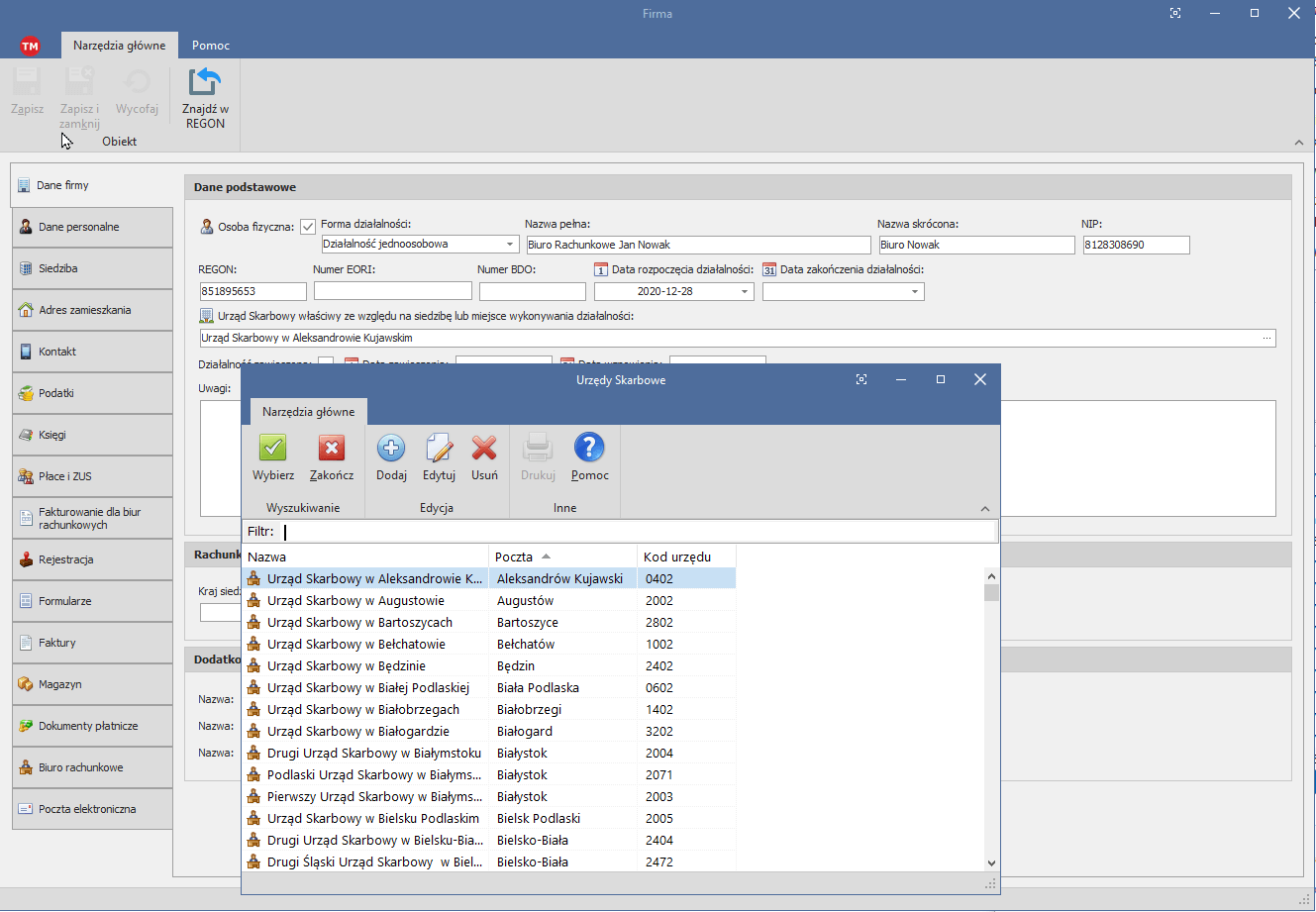This screenshot has height=912, width=1316.
Task: Click the Filtr input field
Action: 637,532
